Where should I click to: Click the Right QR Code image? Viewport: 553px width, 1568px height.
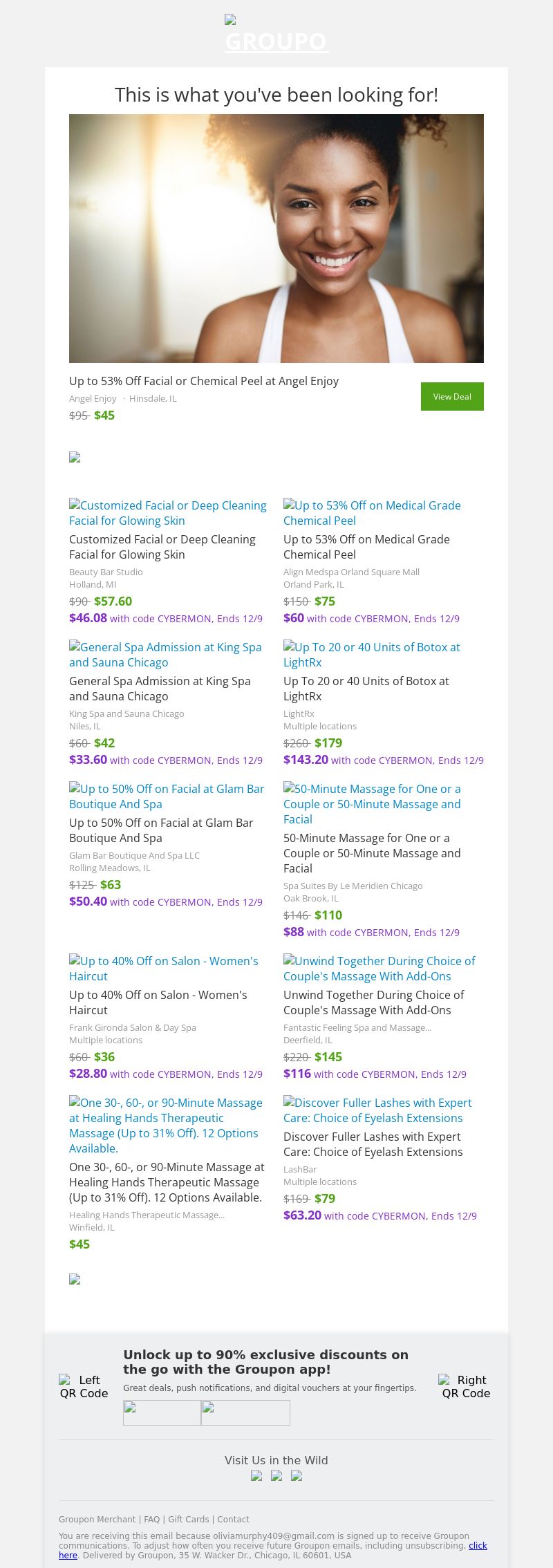point(465,1386)
